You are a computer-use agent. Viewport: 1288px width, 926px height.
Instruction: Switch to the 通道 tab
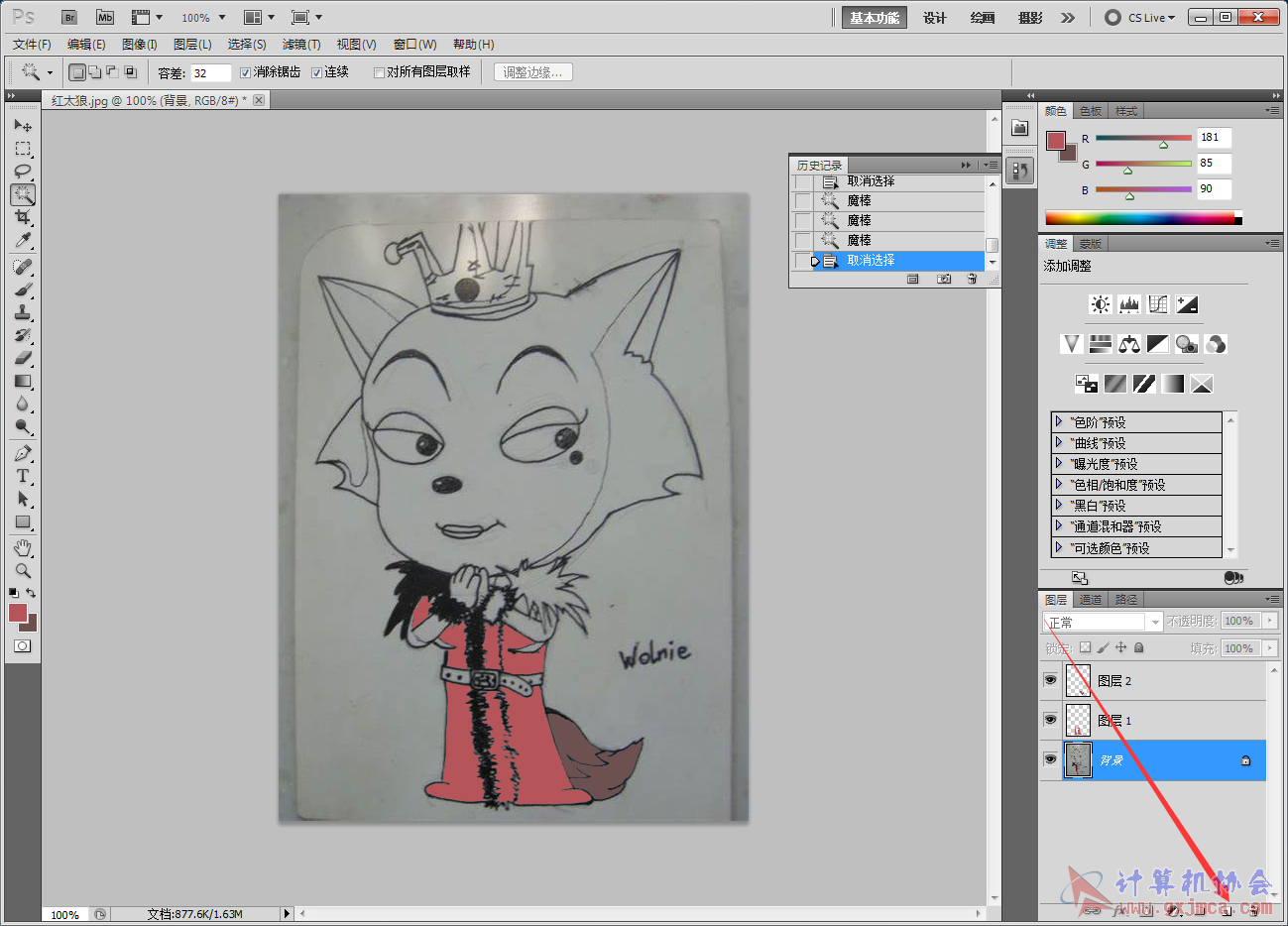tap(1091, 600)
